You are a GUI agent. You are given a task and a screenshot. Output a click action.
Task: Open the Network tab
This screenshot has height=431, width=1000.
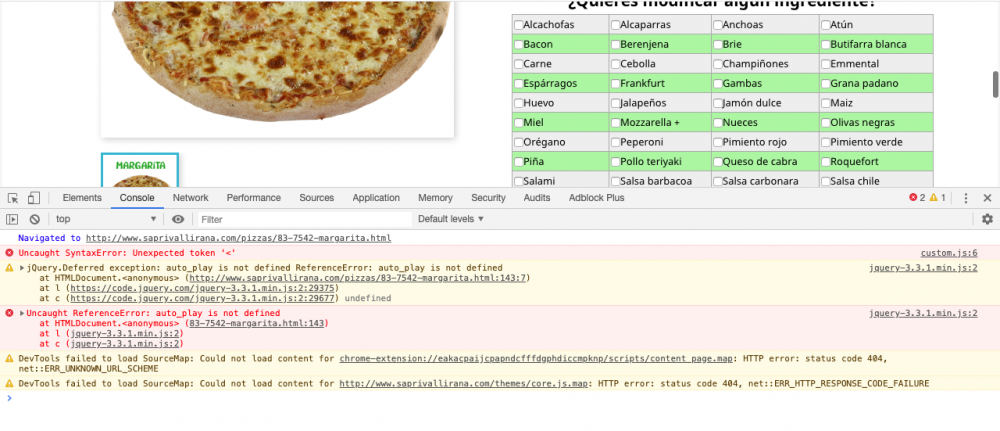click(x=190, y=198)
